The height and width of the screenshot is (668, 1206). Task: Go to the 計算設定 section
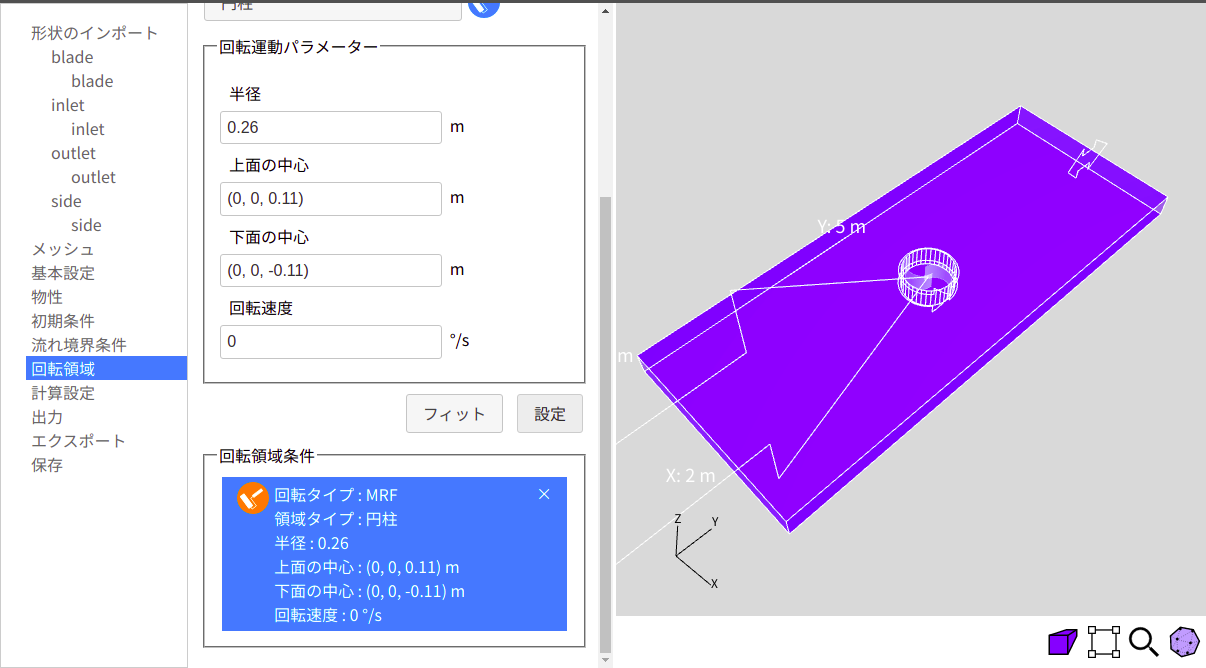[63, 393]
